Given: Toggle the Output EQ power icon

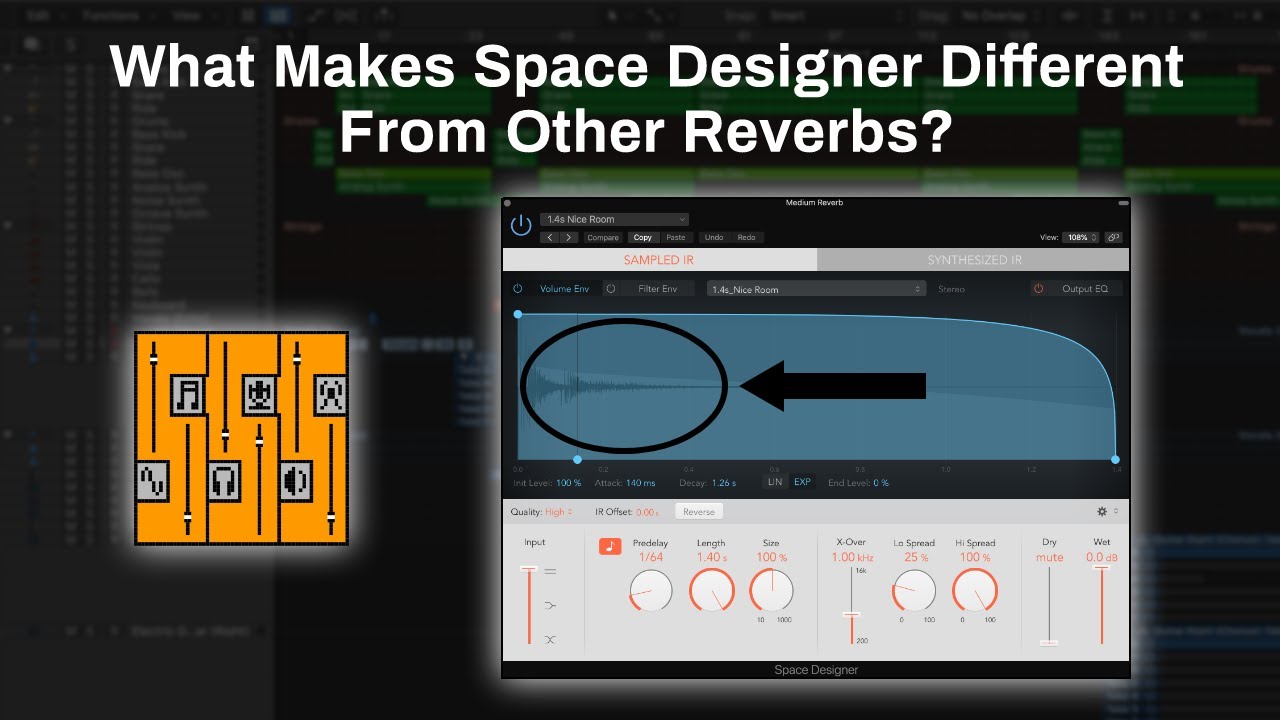Looking at the screenshot, I should 1038,289.
